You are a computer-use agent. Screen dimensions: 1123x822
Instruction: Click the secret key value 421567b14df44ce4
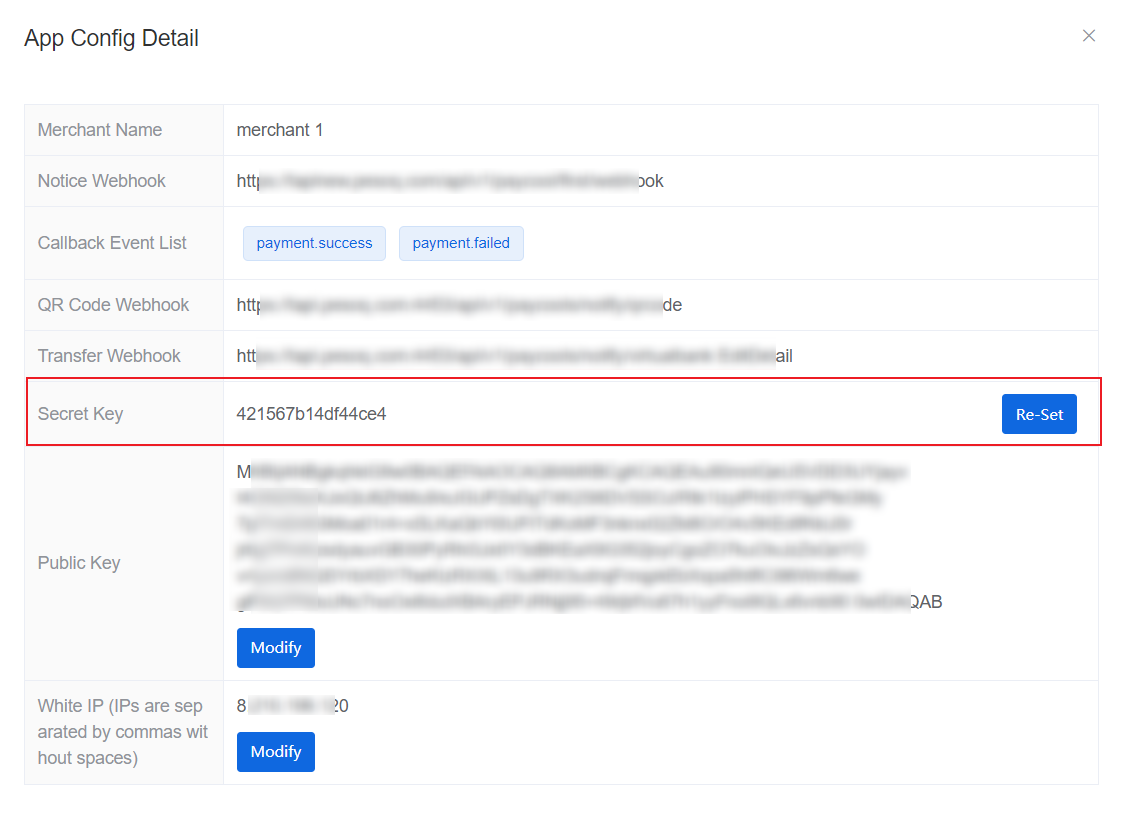(311, 414)
